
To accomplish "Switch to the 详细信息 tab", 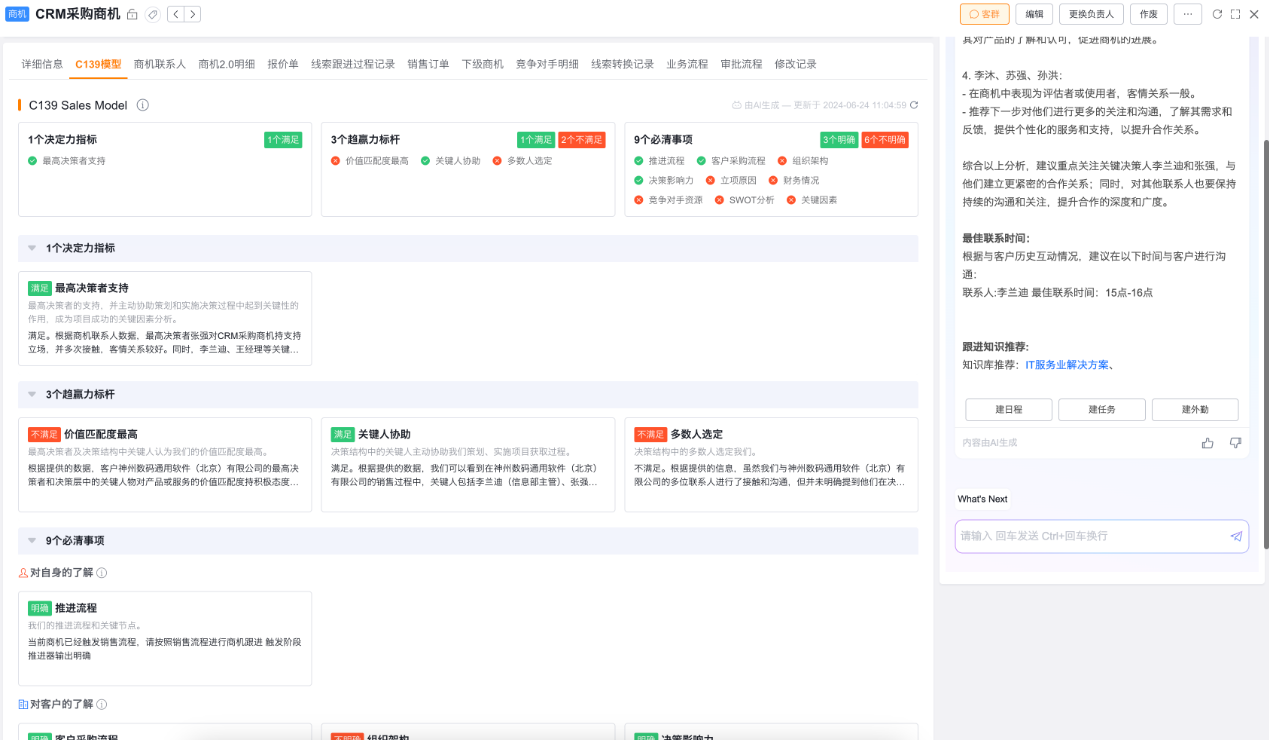I will 42,64.
